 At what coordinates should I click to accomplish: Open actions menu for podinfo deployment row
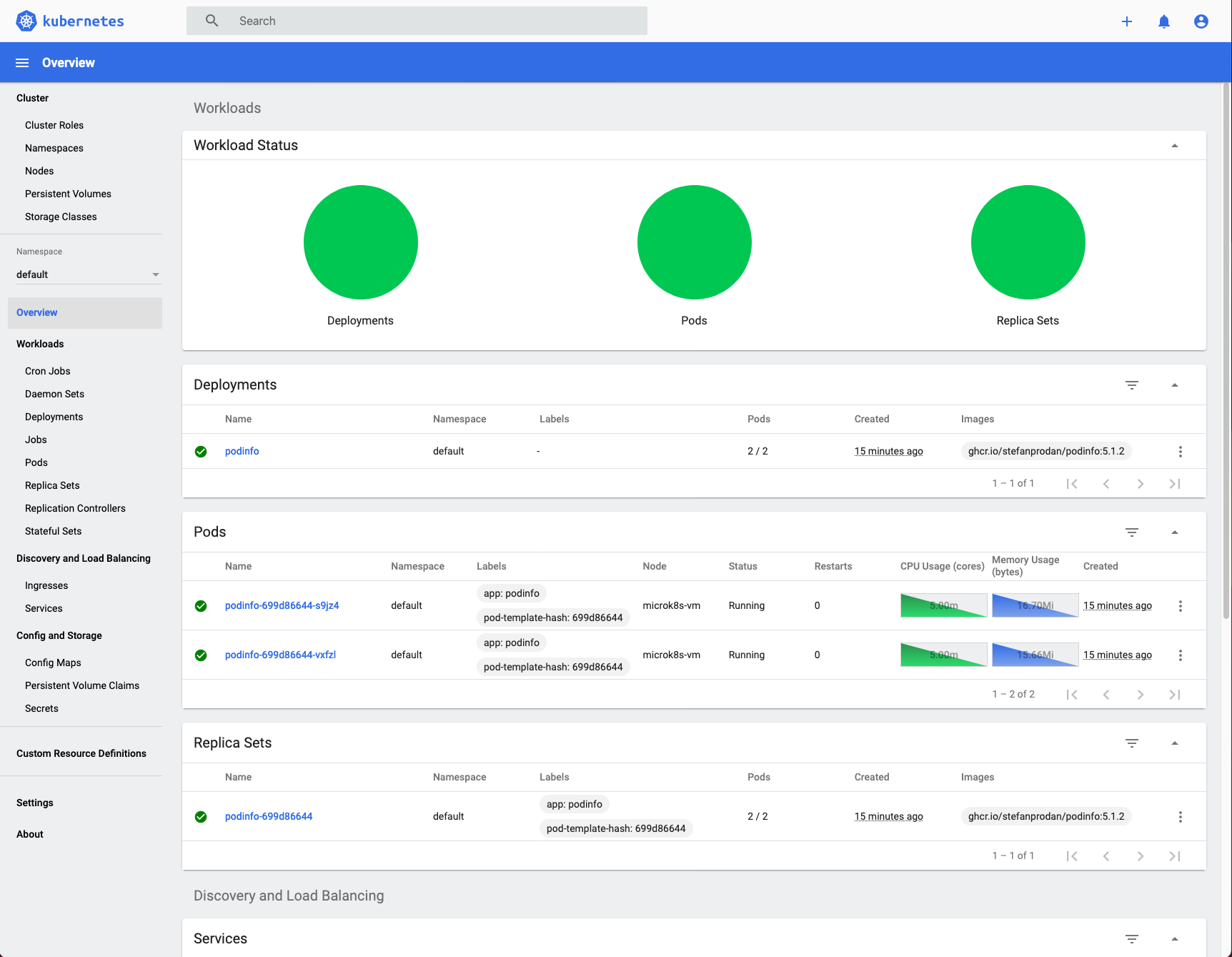(1180, 451)
